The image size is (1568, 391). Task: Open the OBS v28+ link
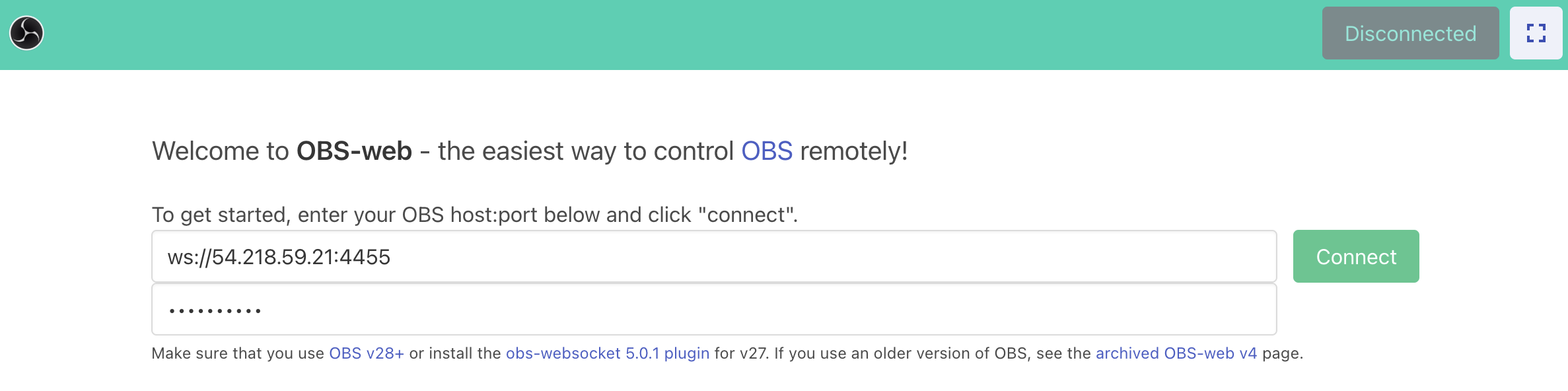point(366,353)
